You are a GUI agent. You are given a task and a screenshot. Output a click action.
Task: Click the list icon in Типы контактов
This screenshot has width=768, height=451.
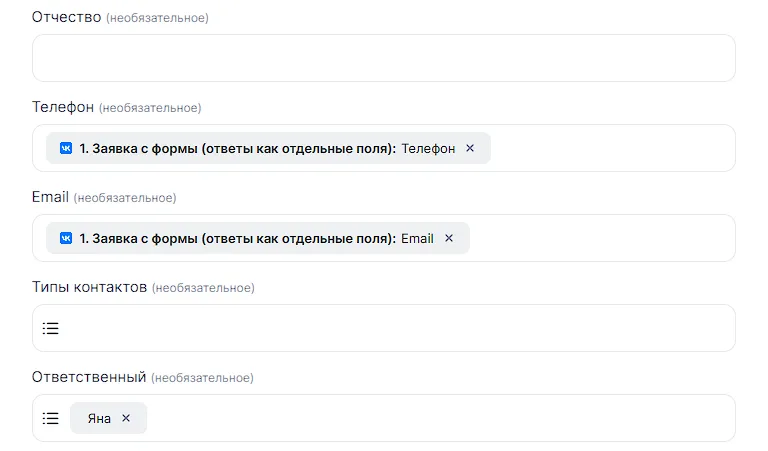(x=51, y=328)
